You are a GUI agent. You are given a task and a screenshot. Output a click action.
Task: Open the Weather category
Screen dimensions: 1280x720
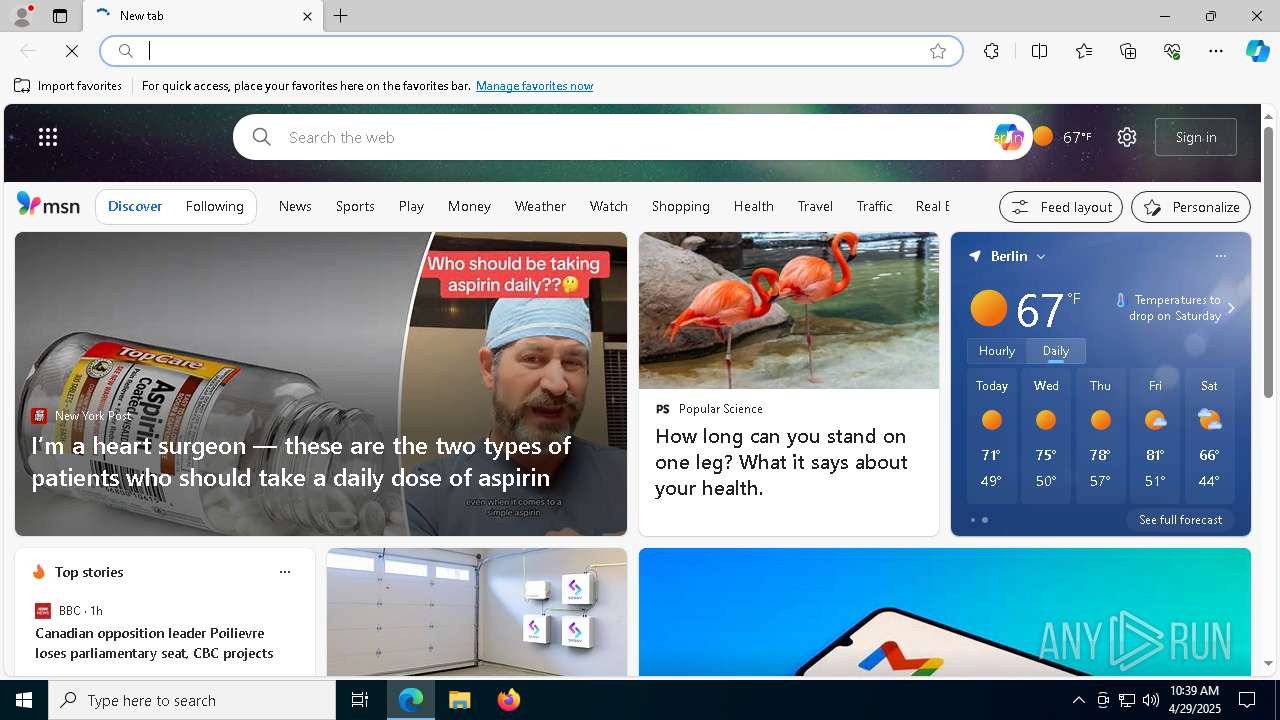(540, 206)
